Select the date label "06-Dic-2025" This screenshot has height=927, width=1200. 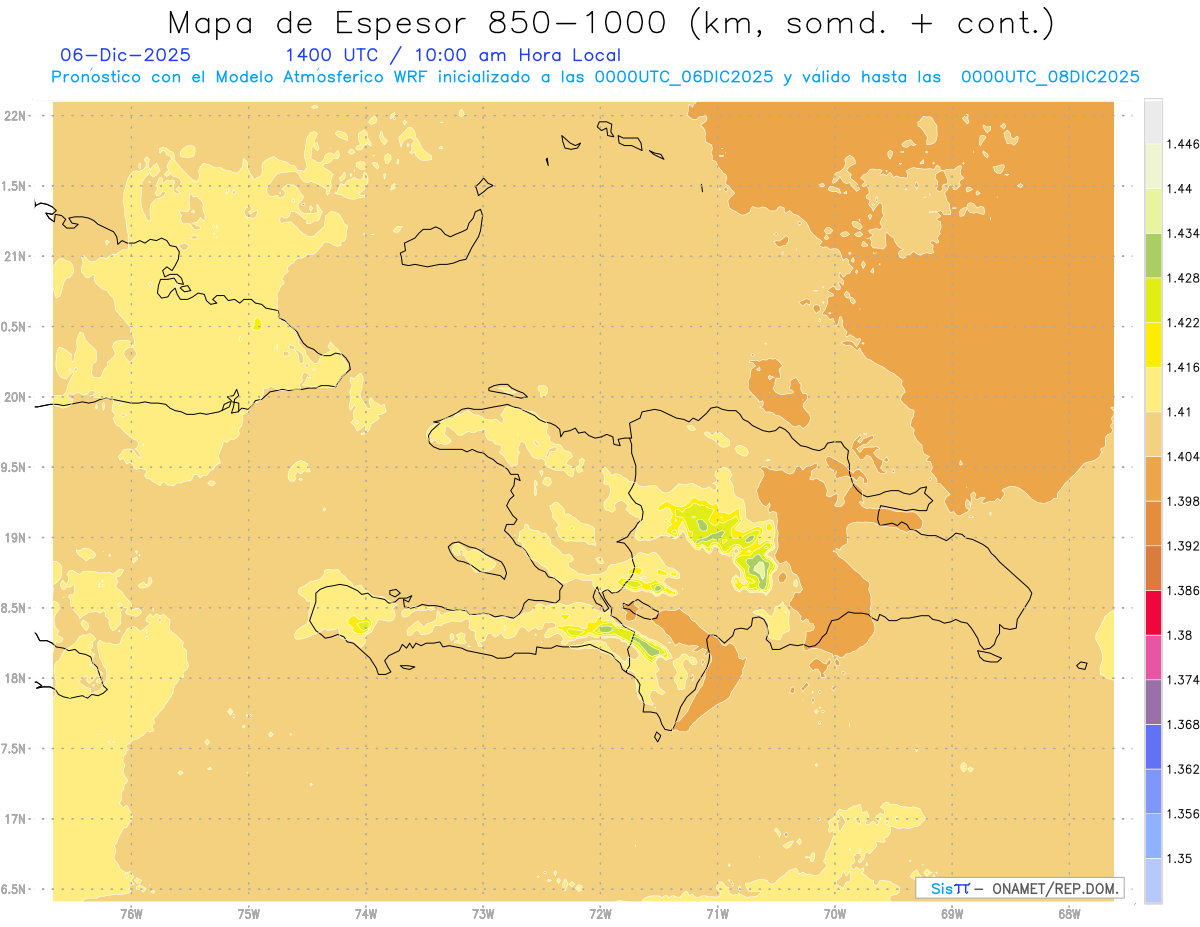126,56
